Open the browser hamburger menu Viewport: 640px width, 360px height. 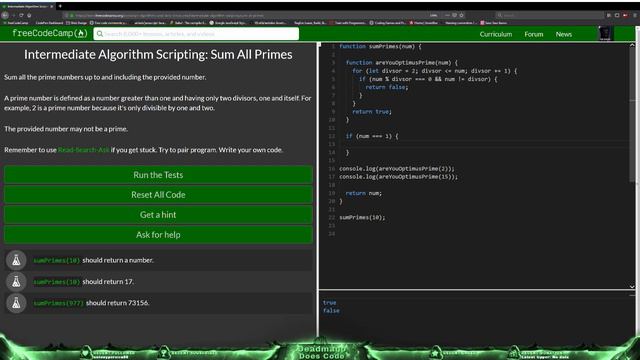[635, 15]
